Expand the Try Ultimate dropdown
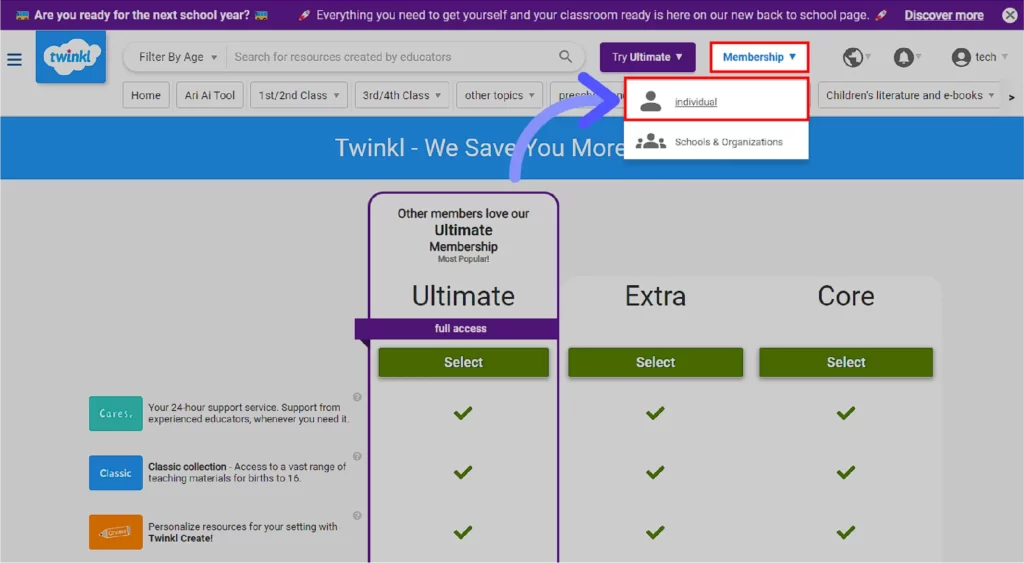The image size is (1024, 563). point(647,57)
